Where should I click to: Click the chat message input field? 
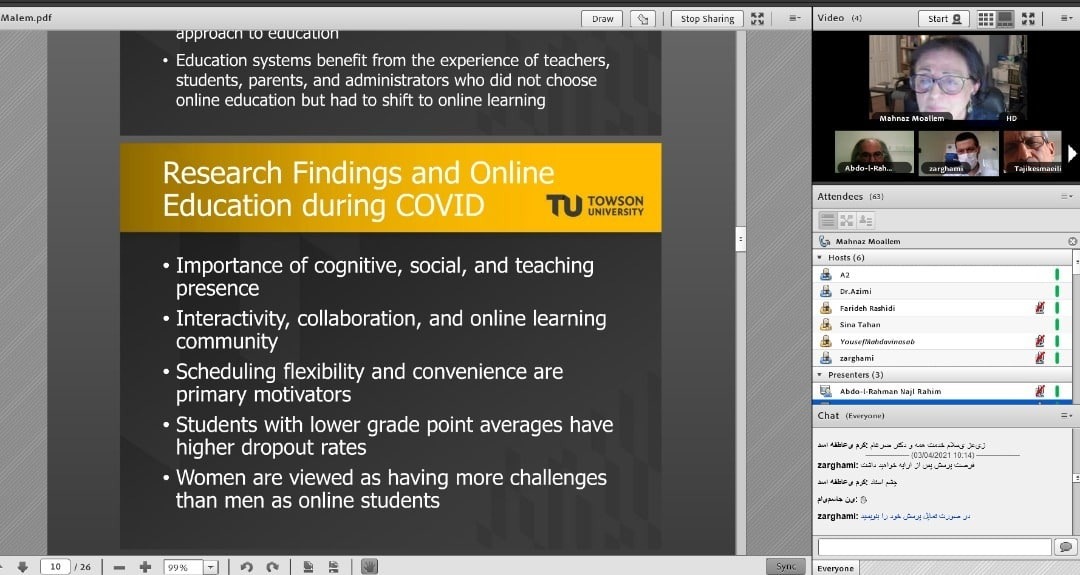(934, 547)
